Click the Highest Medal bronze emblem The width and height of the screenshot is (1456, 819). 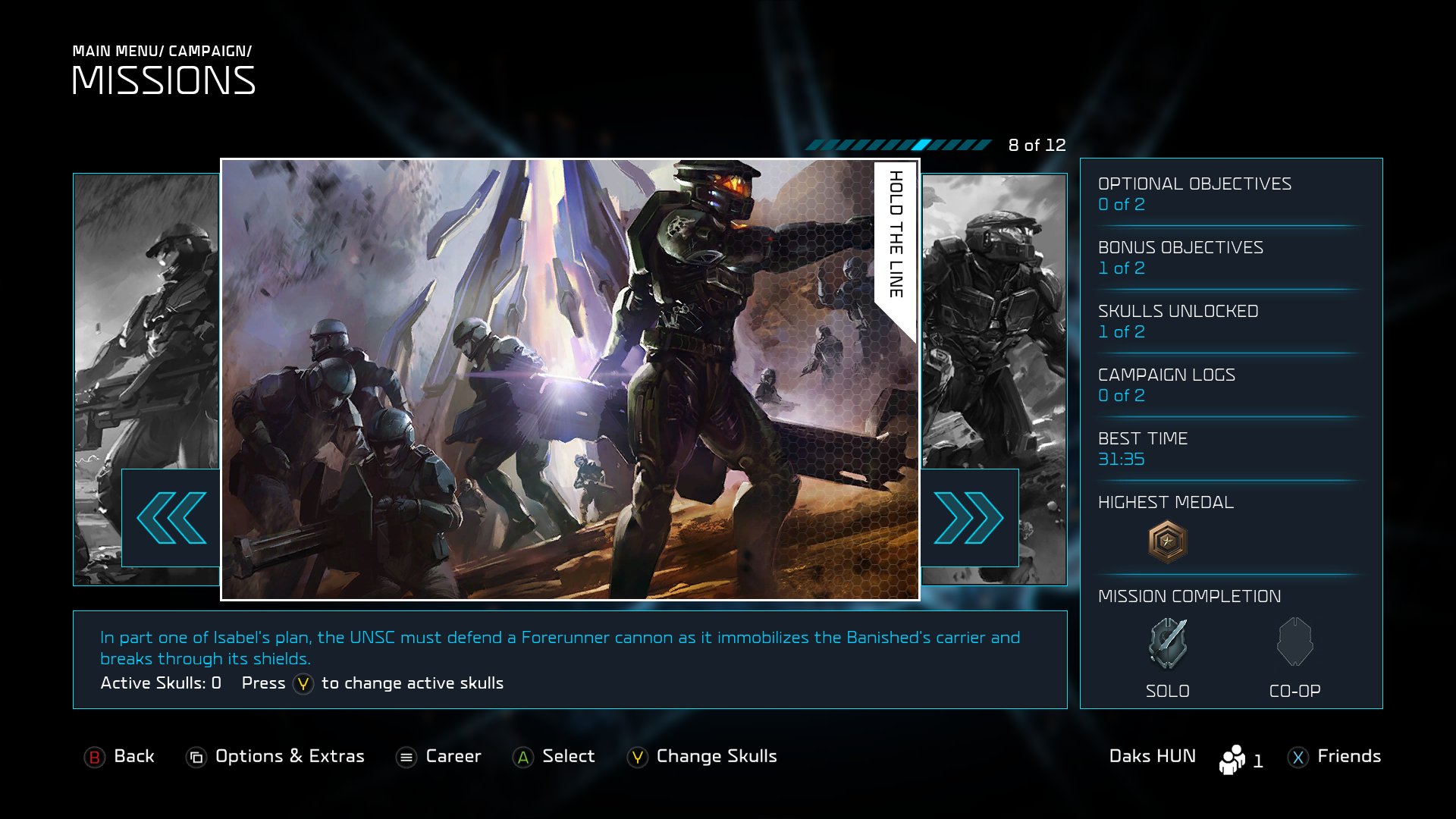click(x=1168, y=541)
